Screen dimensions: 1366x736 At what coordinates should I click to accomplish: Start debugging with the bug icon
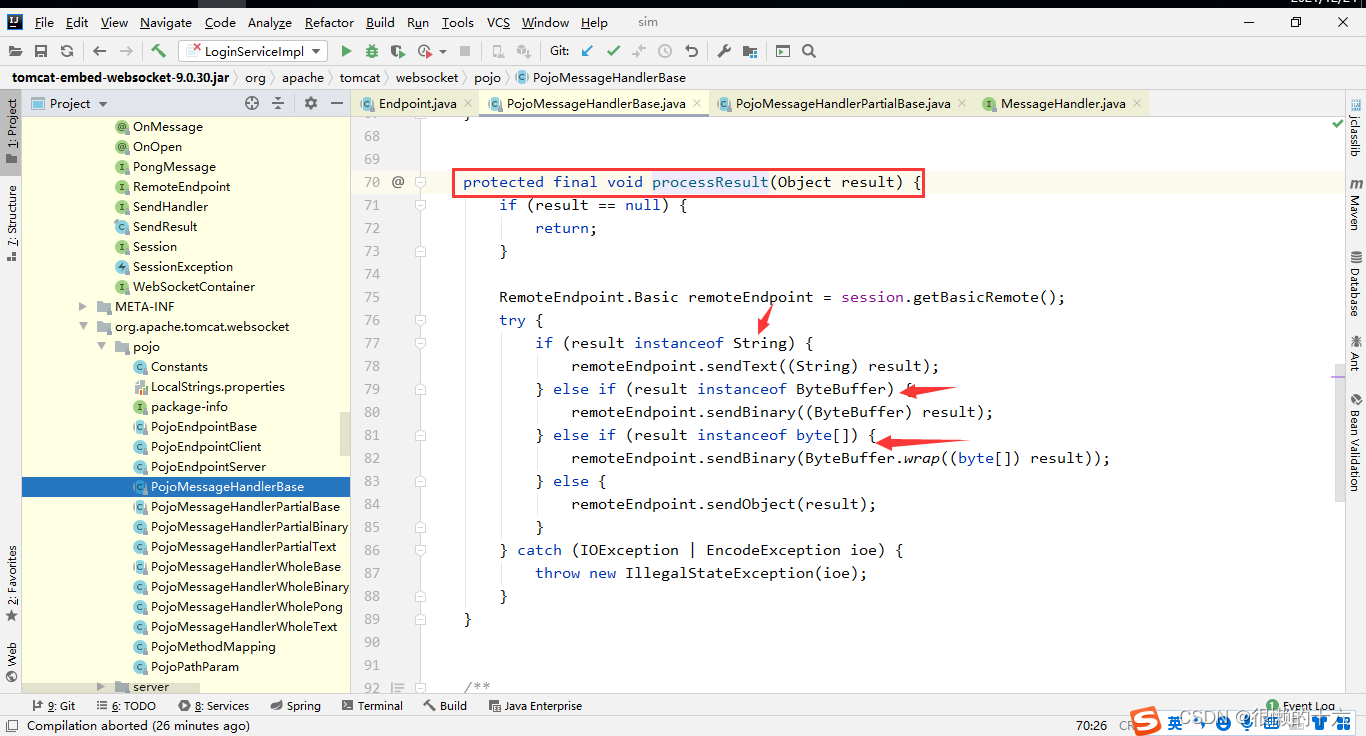click(372, 51)
